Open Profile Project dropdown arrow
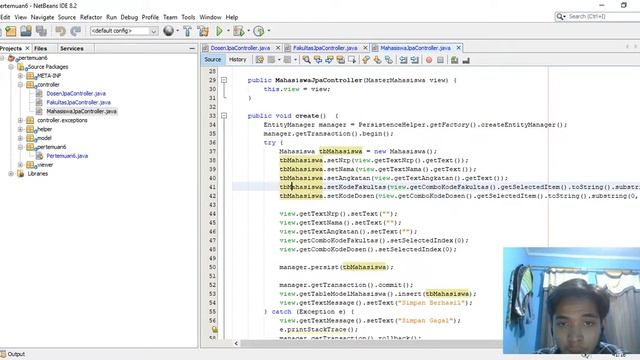 tap(269, 31)
